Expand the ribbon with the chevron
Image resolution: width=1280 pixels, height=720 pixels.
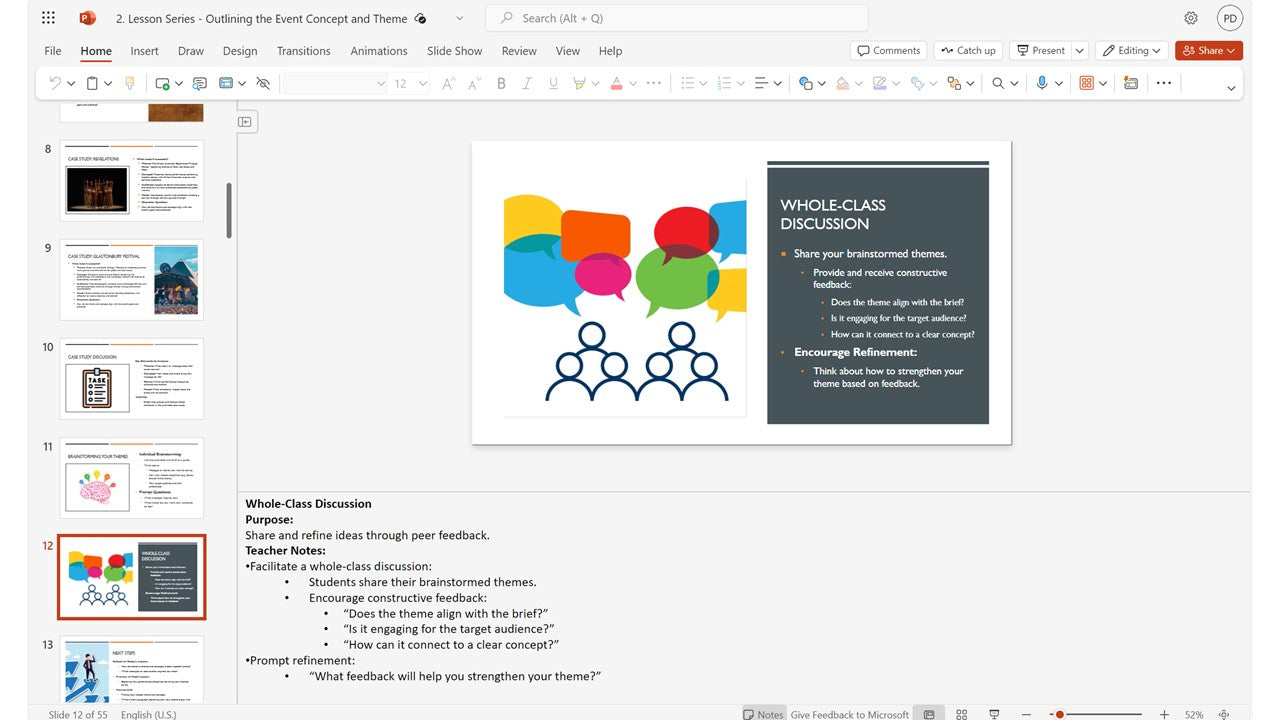click(1230, 88)
